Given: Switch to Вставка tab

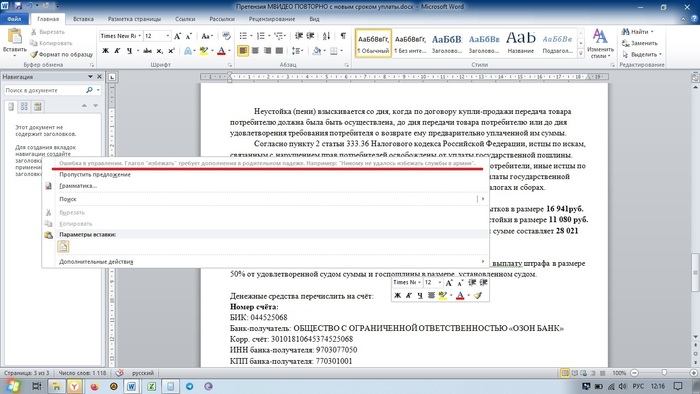Looking at the screenshot, I should point(83,19).
